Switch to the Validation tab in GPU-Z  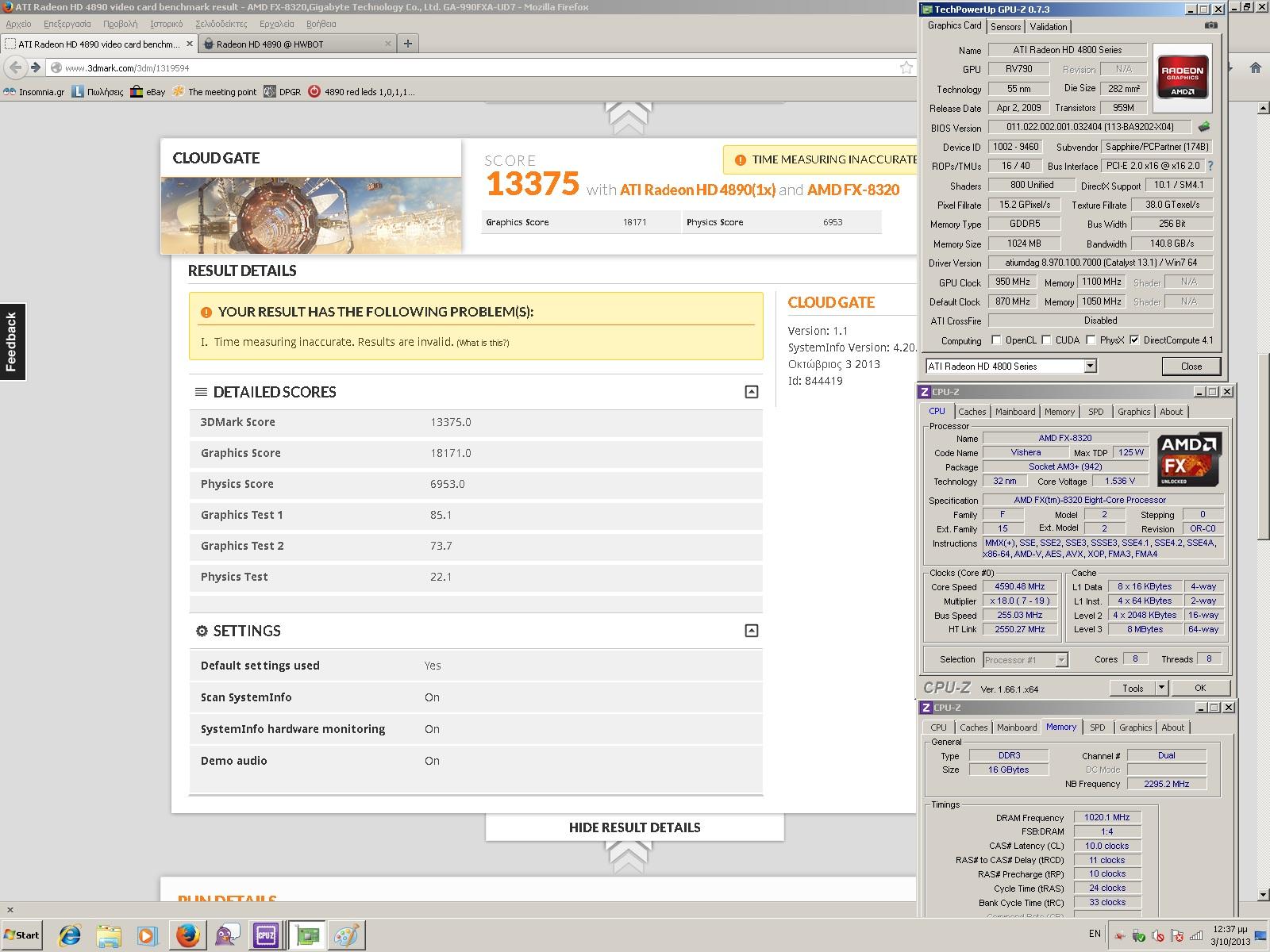[1049, 27]
